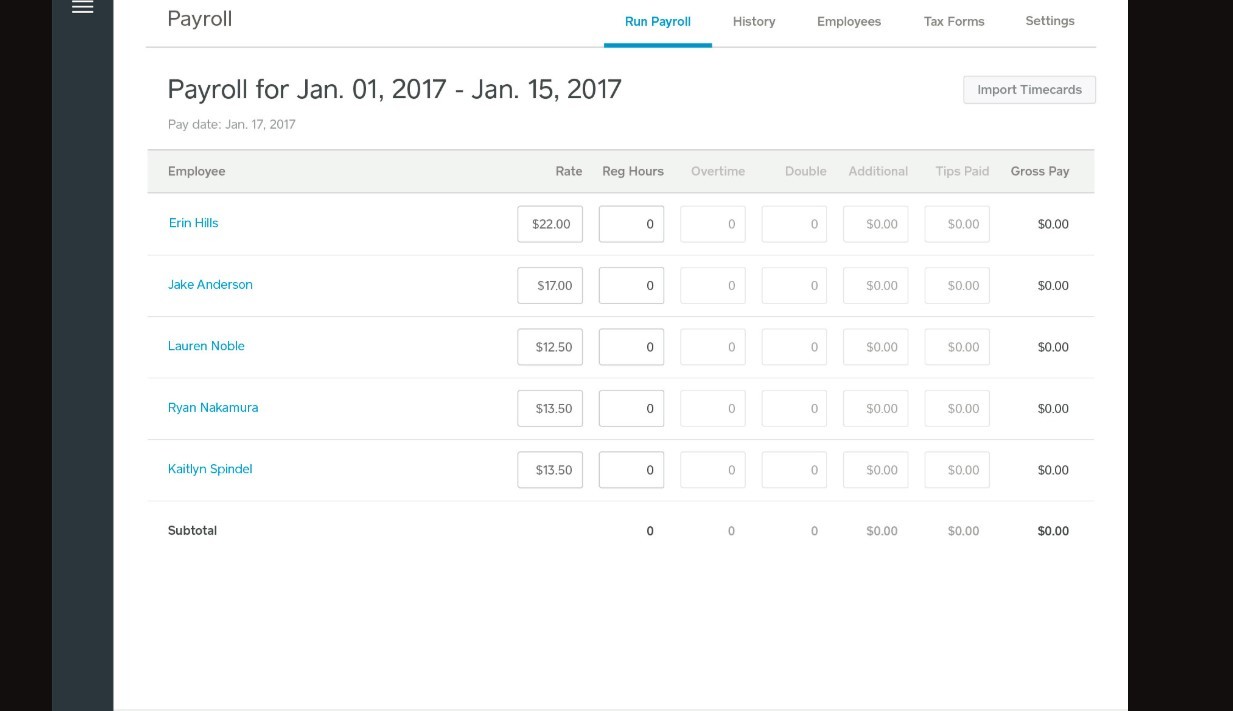The image size is (1233, 711).
Task: Click the Import Timecards button
Action: 1029,89
